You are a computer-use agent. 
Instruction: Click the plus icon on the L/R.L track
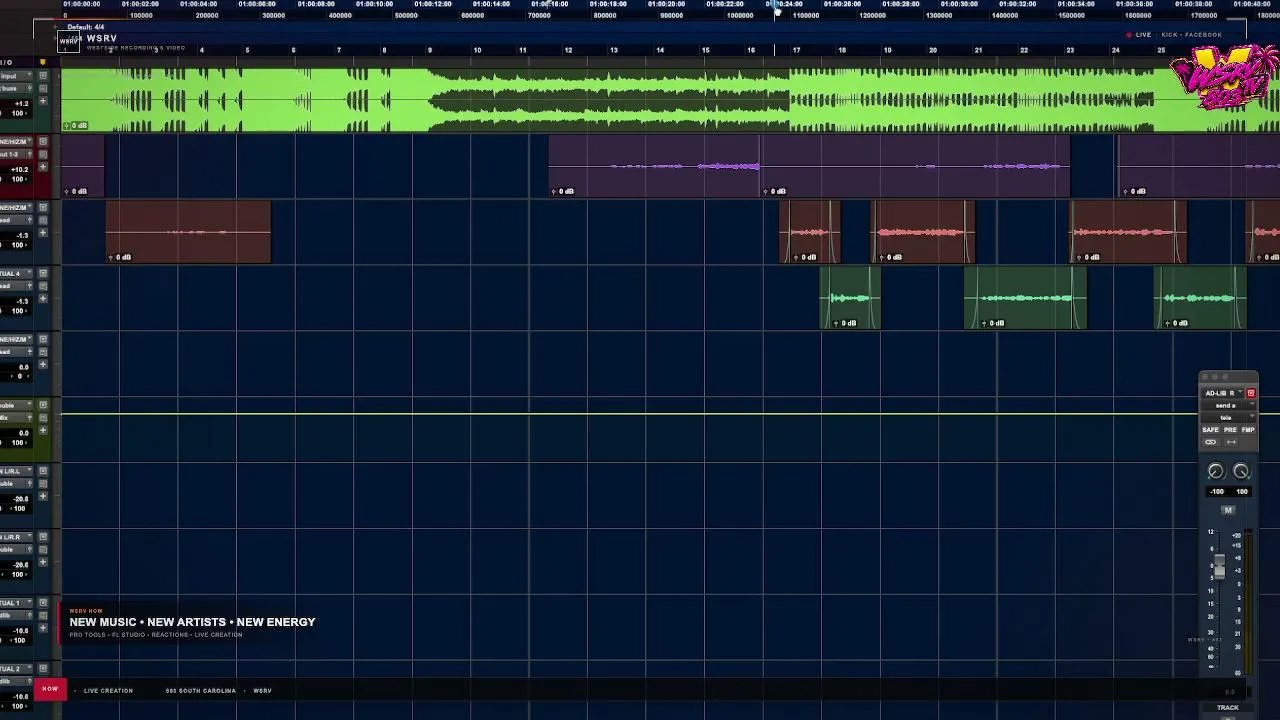point(43,497)
